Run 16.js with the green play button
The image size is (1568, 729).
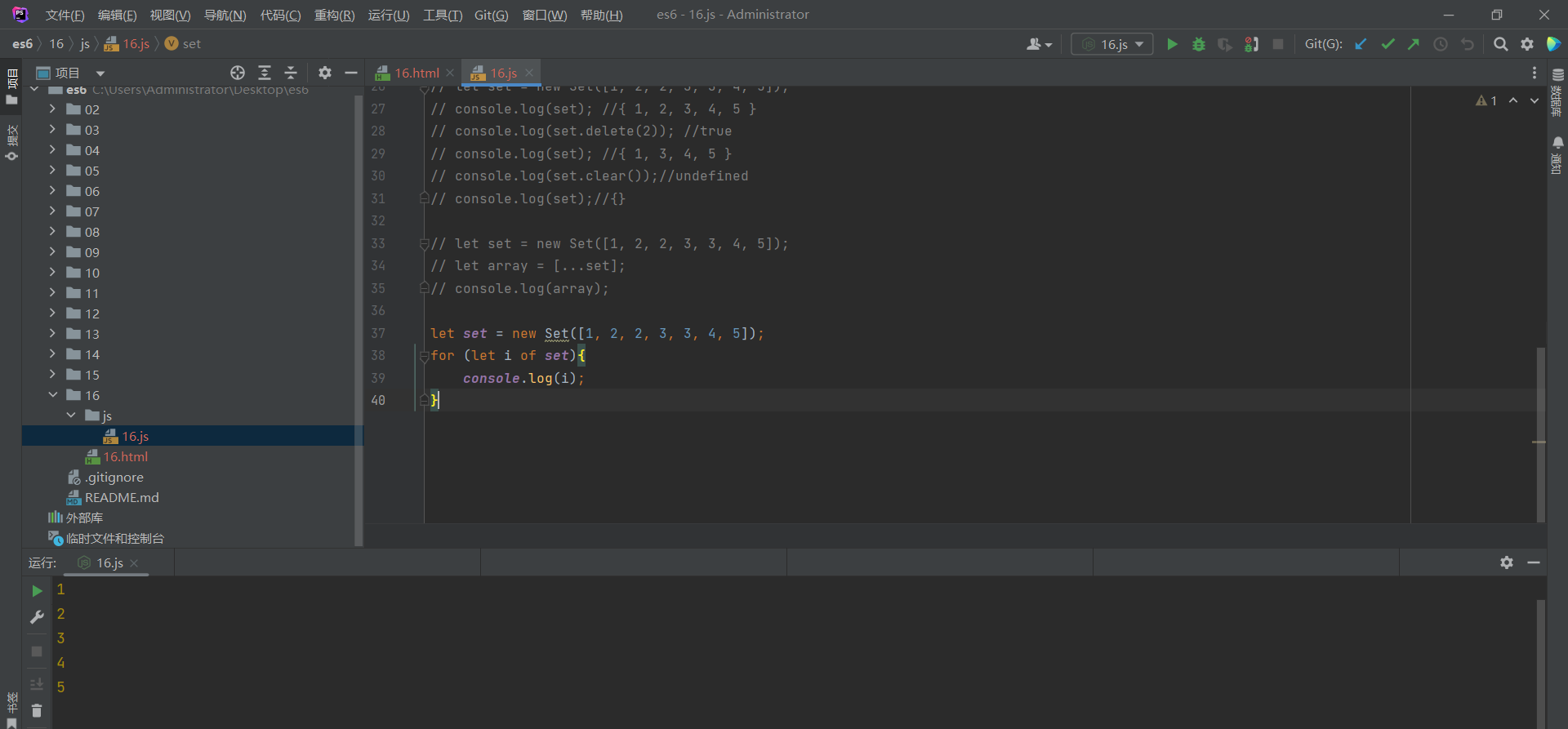(x=1172, y=44)
